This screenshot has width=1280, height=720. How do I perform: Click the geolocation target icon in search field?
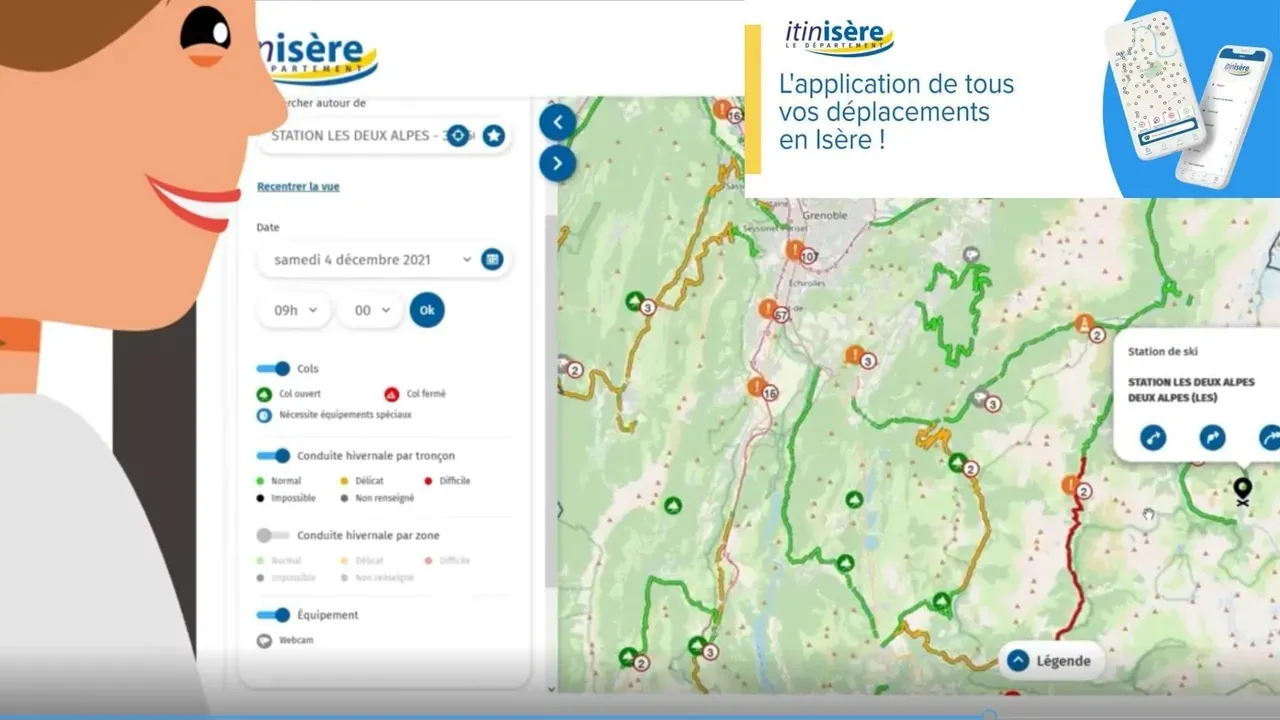457,135
